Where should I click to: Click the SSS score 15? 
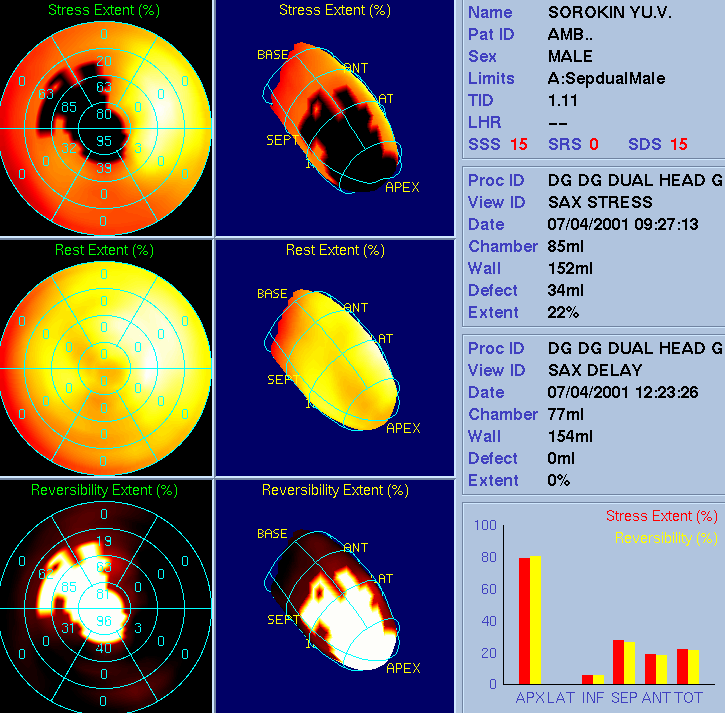click(519, 144)
